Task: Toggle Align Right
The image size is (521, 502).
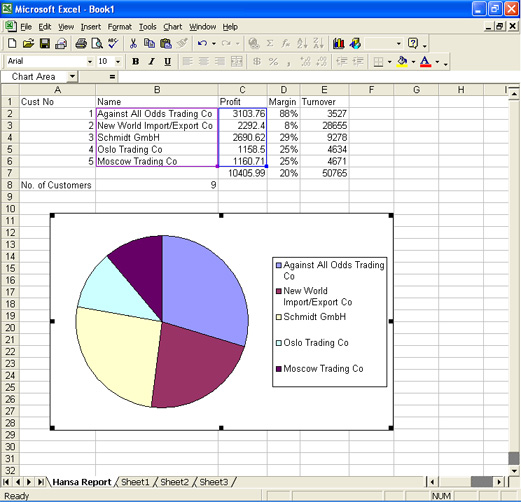Action: (x=220, y=61)
